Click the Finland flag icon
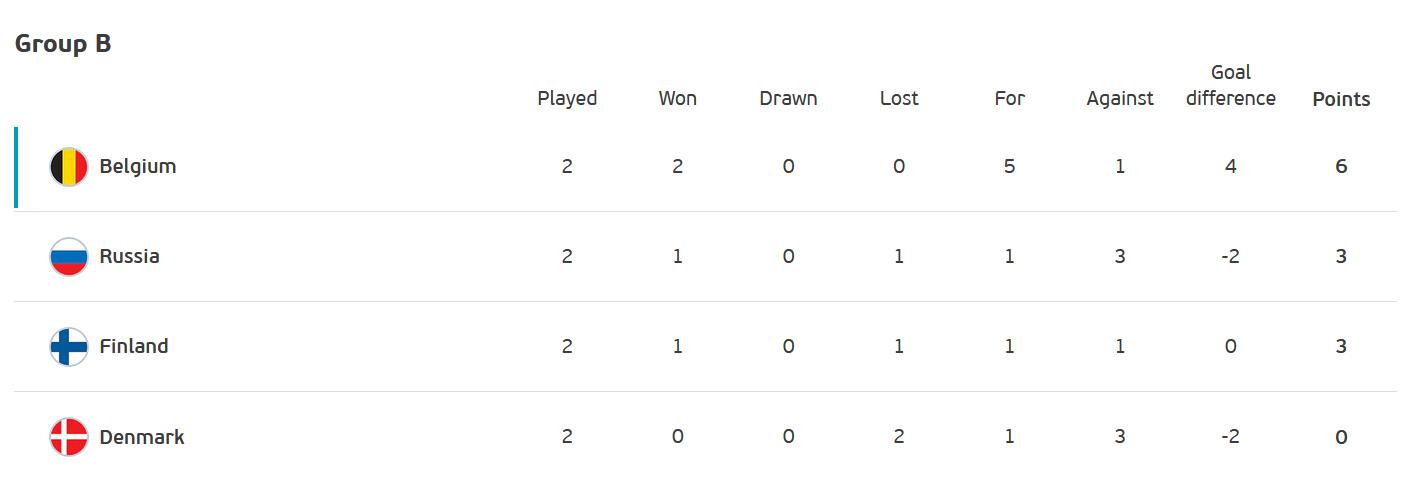Viewport: 1413px width, 484px height. [x=69, y=347]
